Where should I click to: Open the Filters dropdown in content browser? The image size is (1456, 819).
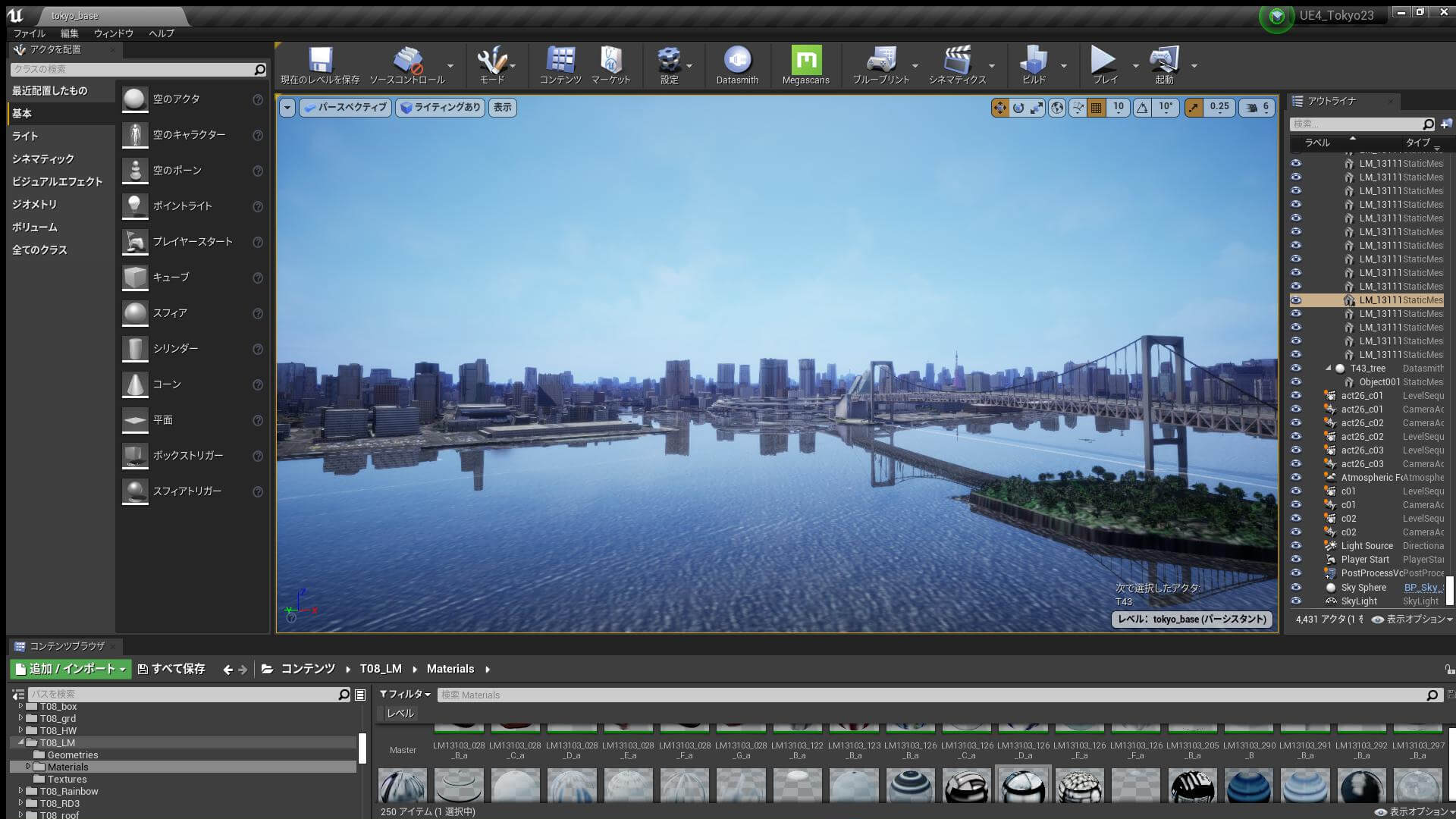tap(405, 694)
